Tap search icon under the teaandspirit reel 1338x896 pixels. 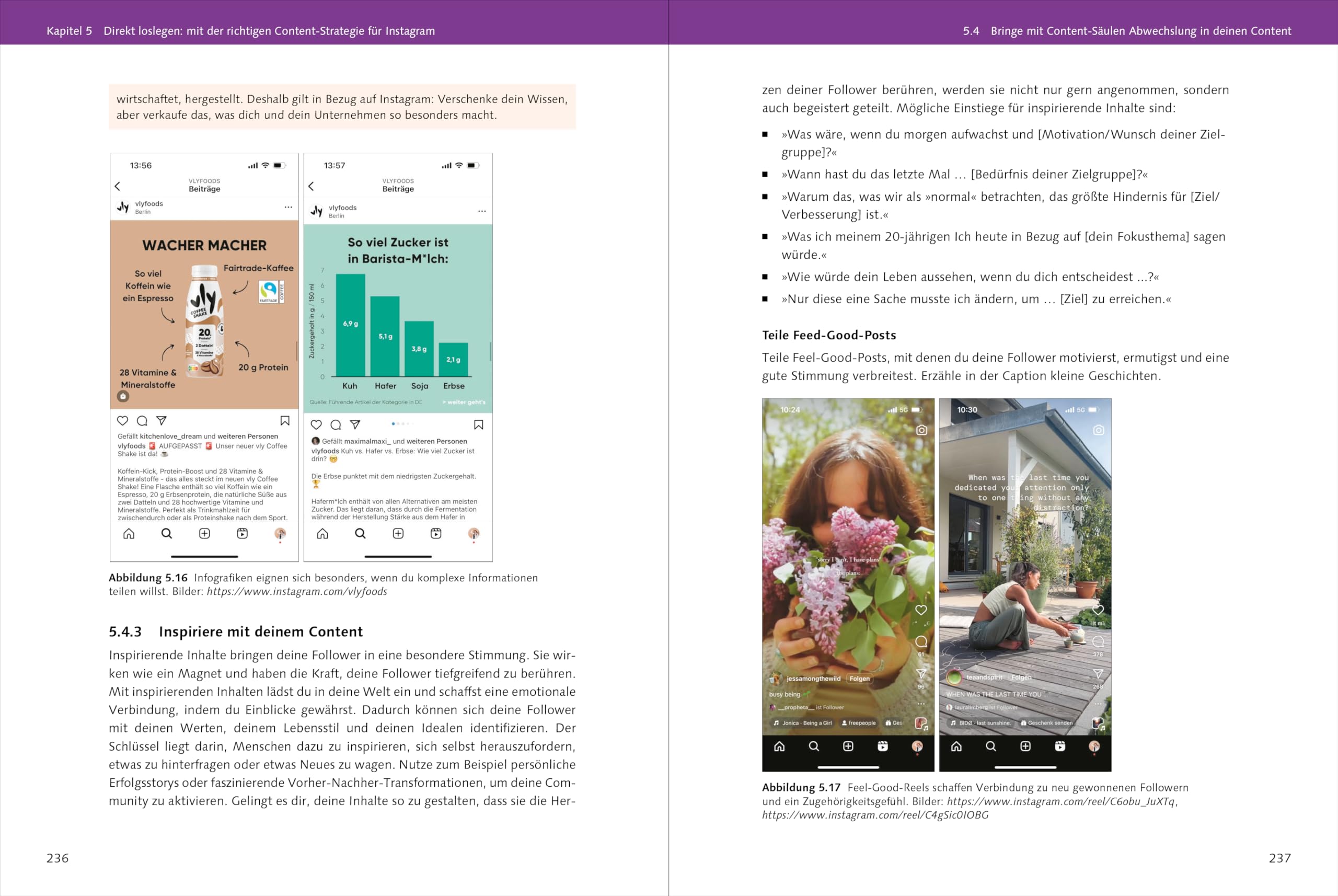pyautogui.click(x=991, y=746)
